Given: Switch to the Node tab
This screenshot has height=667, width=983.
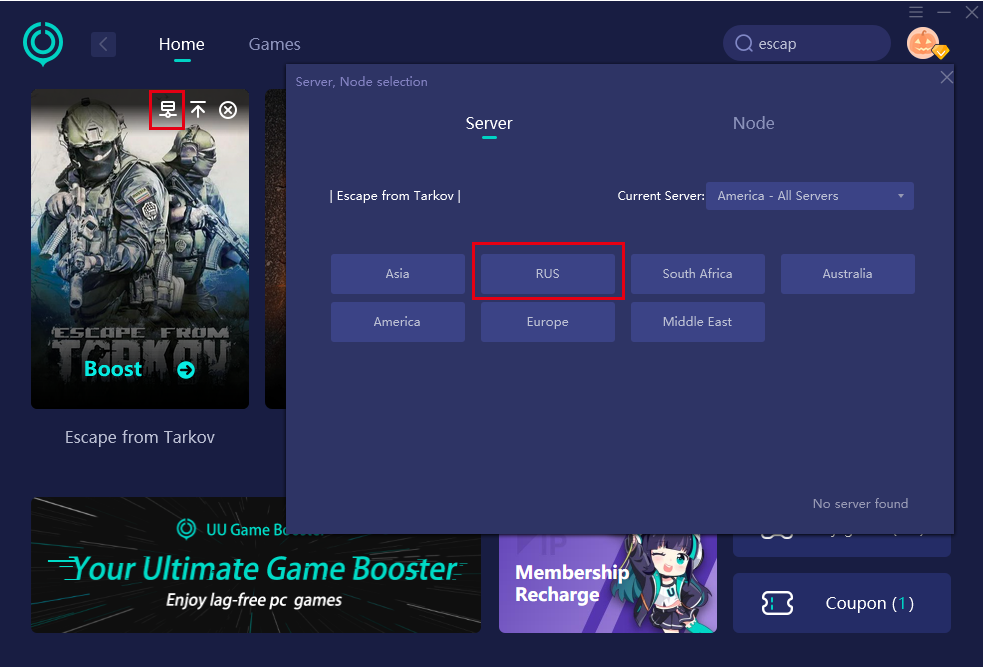Looking at the screenshot, I should click(x=754, y=123).
